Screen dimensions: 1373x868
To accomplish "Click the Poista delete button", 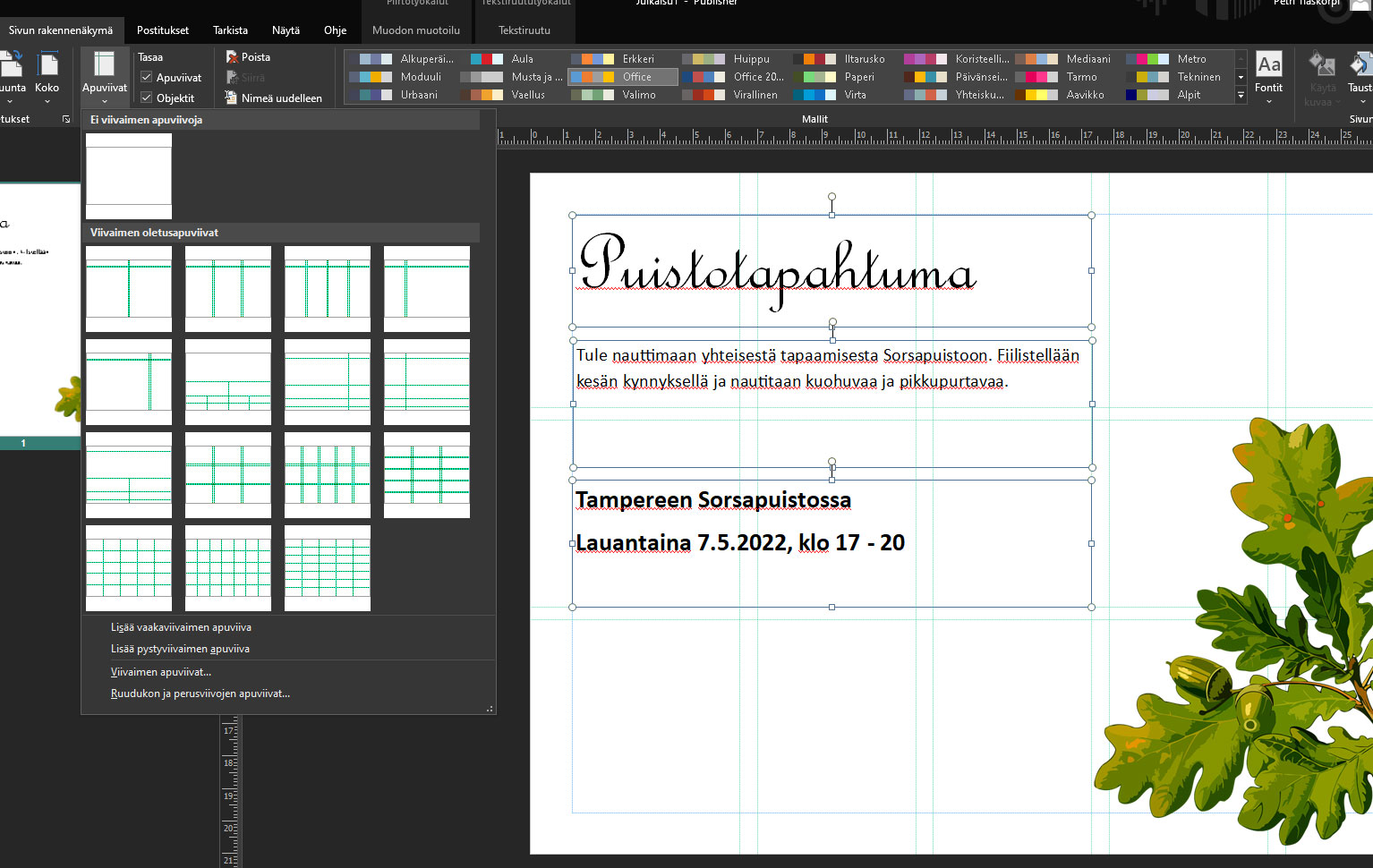I will click(248, 56).
